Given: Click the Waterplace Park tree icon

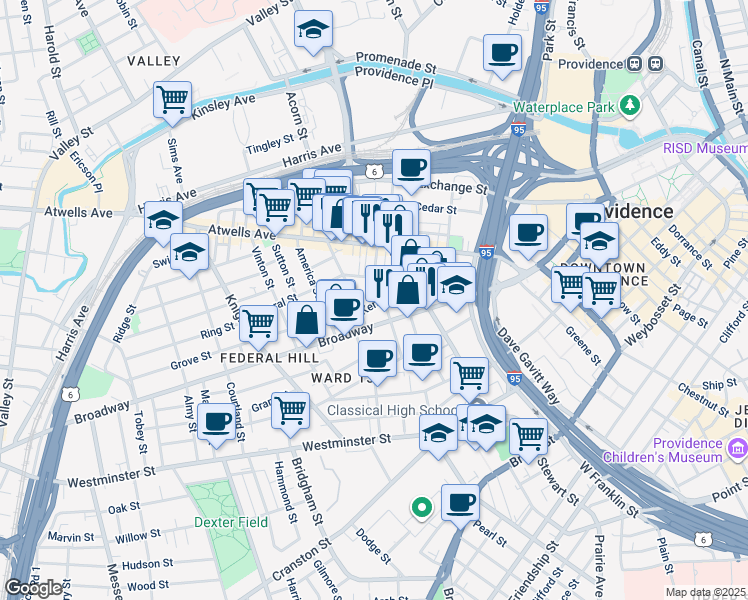Looking at the screenshot, I should (x=630, y=105).
